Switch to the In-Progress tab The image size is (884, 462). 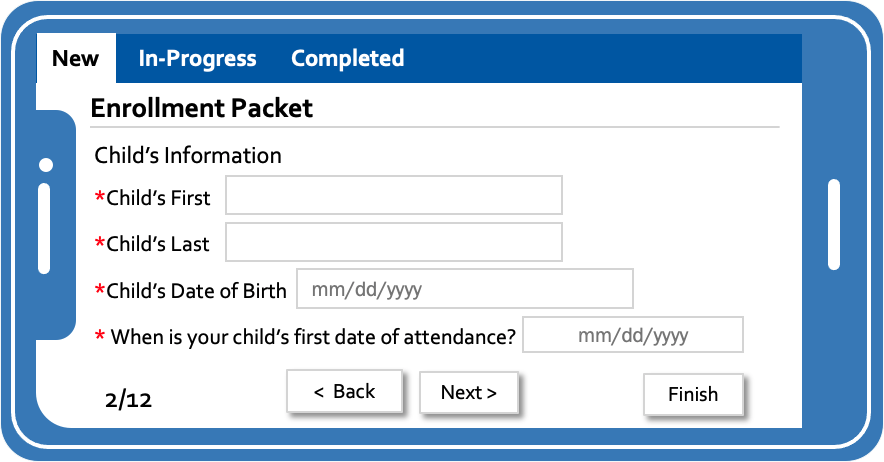pos(197,59)
